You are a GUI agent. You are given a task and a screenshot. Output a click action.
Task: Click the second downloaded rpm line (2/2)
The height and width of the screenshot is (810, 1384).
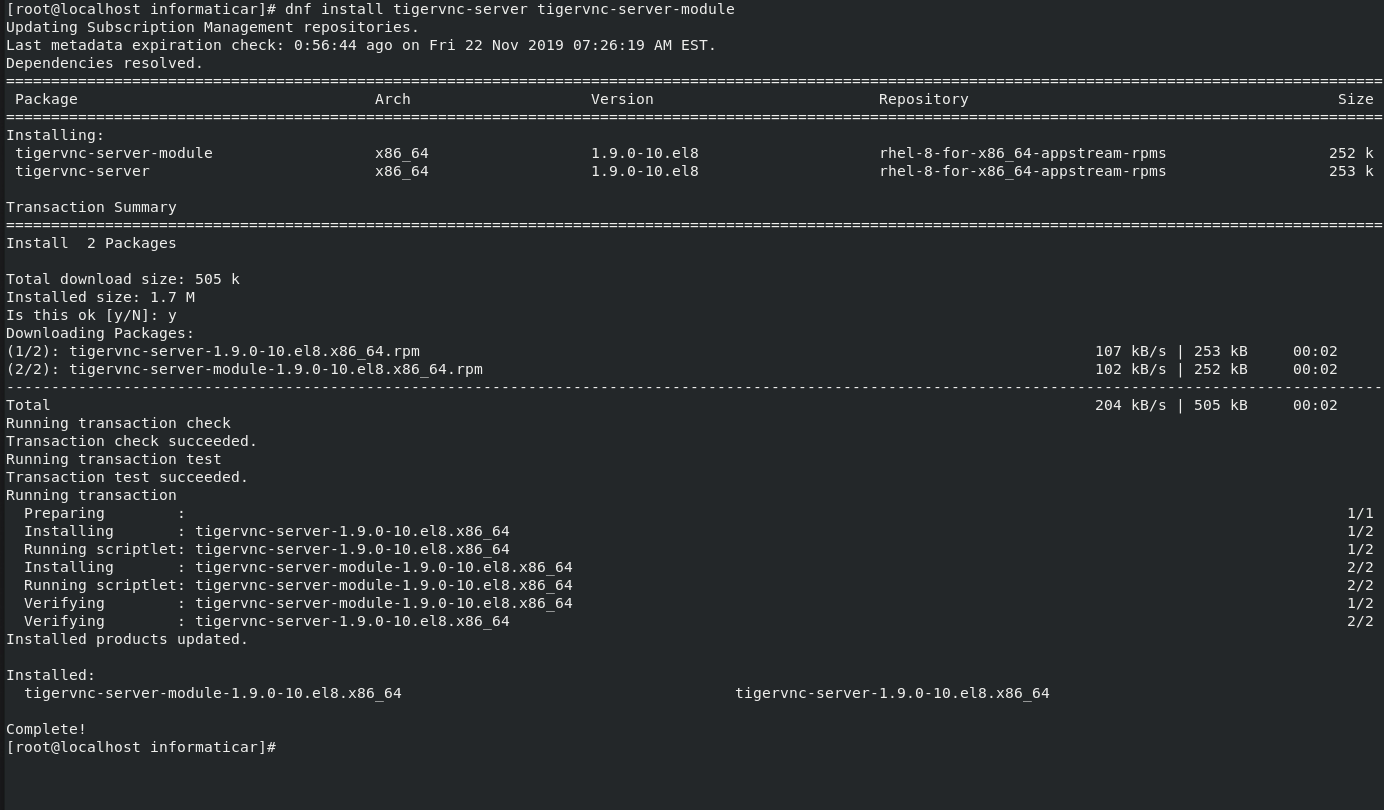coord(672,369)
